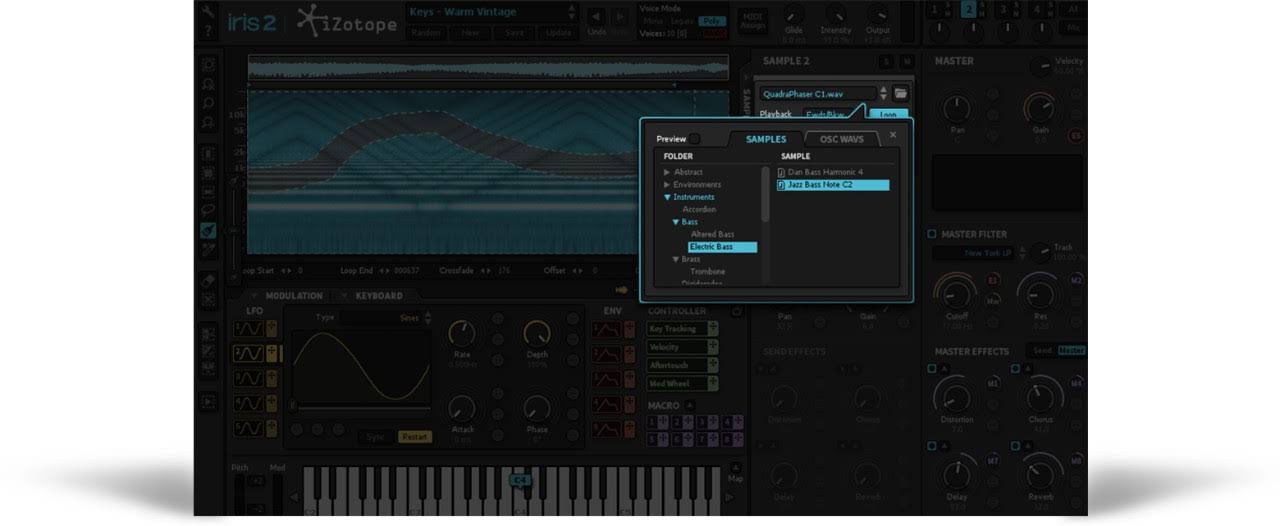The height and width of the screenshot is (526, 1280).
Task: Select the brush selection tool
Action: point(208,230)
